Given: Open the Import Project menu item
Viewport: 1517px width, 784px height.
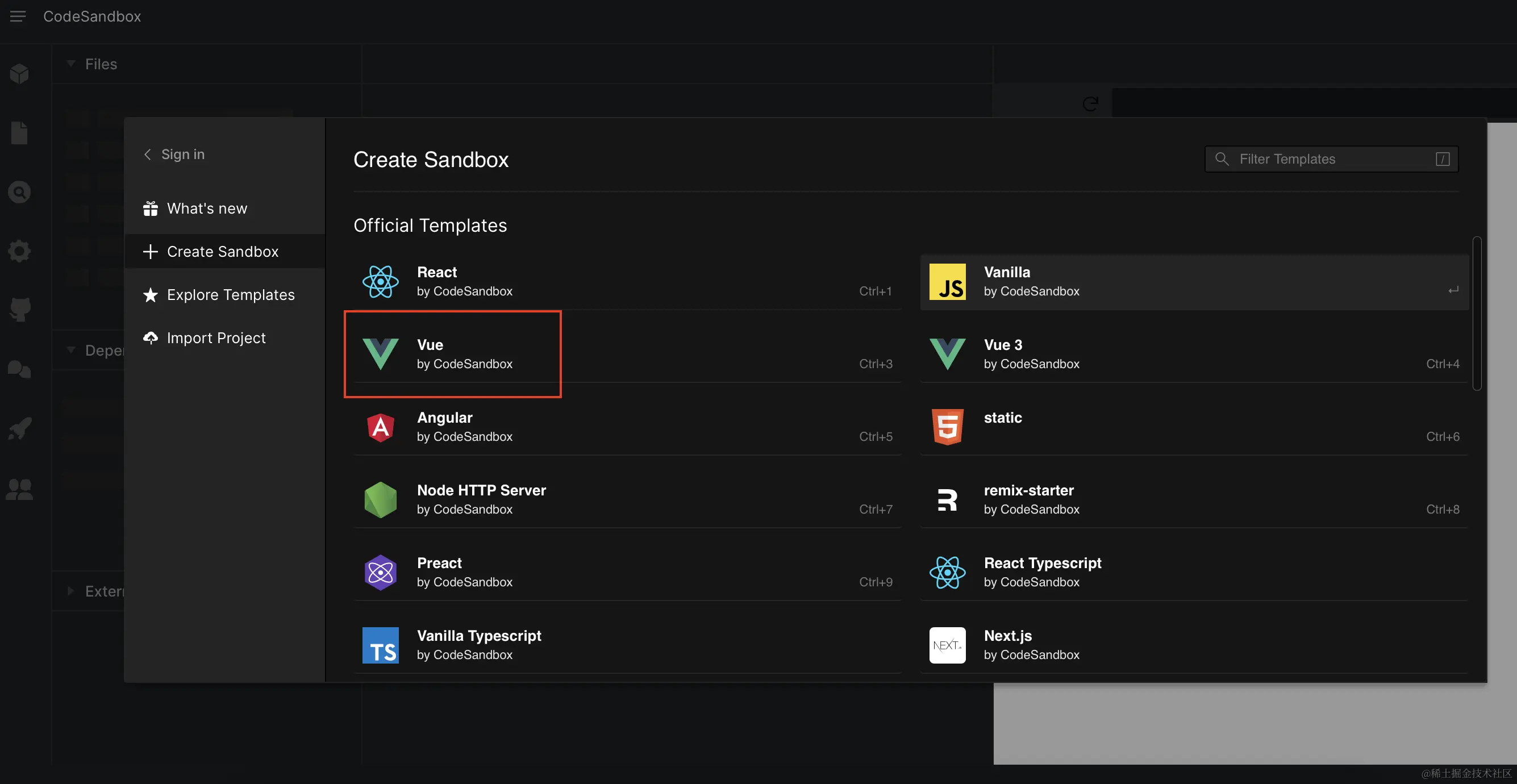Looking at the screenshot, I should click(x=216, y=338).
